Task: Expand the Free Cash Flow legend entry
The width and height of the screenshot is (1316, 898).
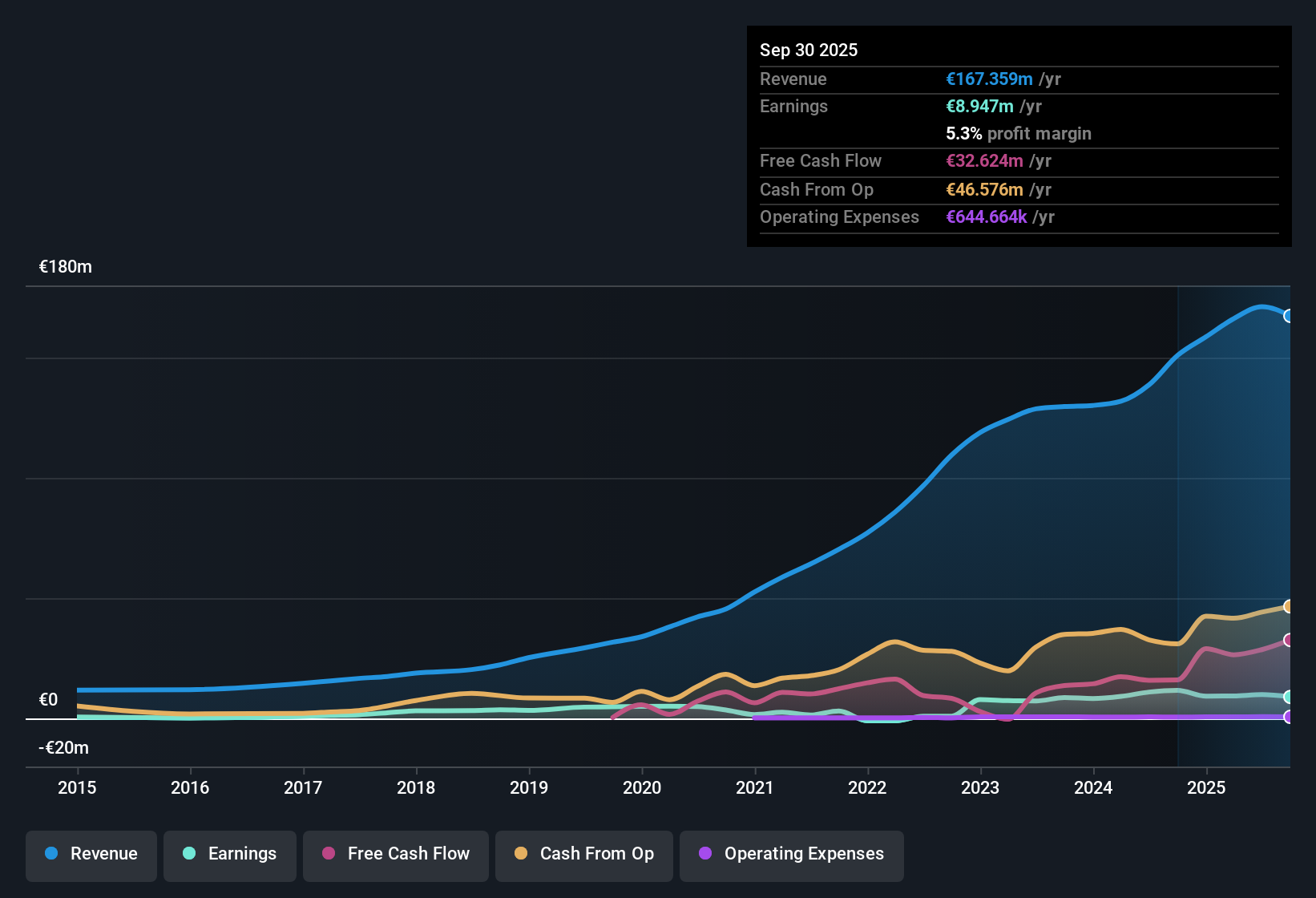Action: point(395,856)
